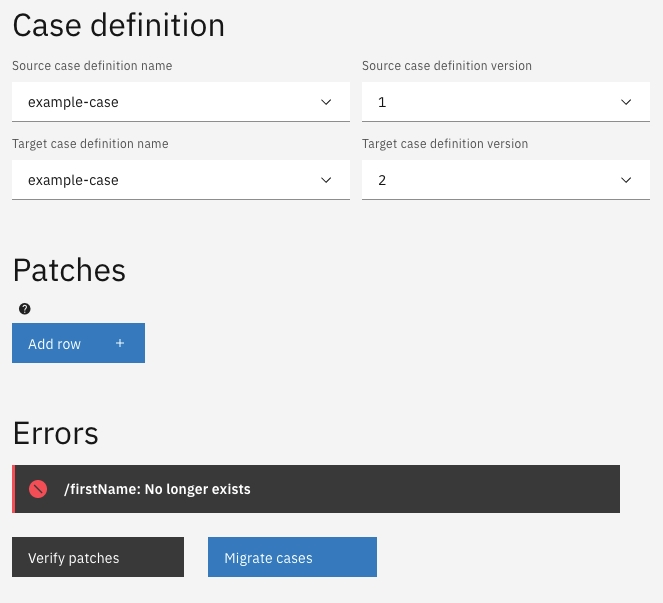663x603 pixels.
Task: Click the chevron in Source case definition version
Action: point(626,102)
